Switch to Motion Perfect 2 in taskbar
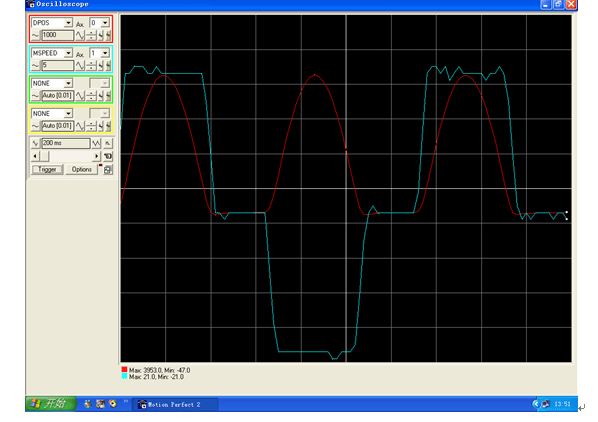Image resolution: width=598 pixels, height=422 pixels. tap(176, 404)
